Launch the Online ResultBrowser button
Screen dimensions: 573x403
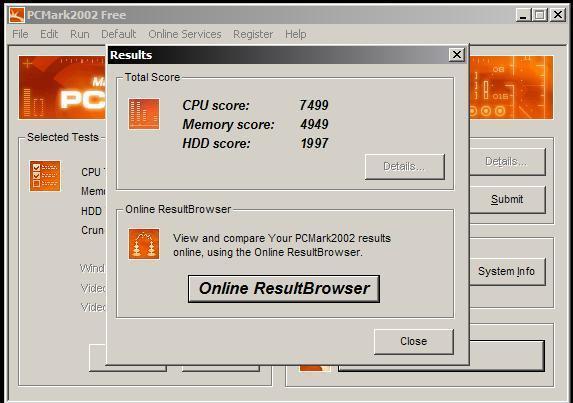(x=284, y=289)
